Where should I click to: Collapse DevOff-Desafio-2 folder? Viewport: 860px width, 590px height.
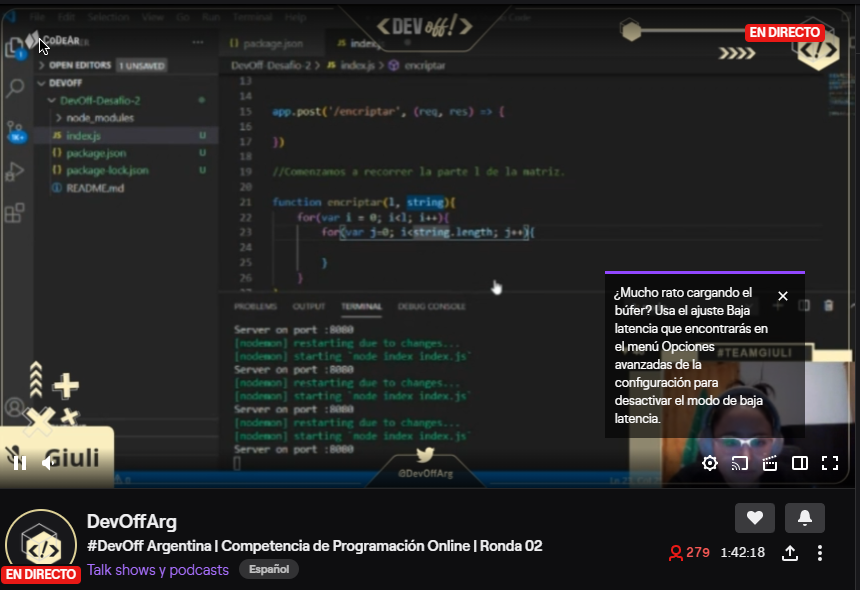100,101
